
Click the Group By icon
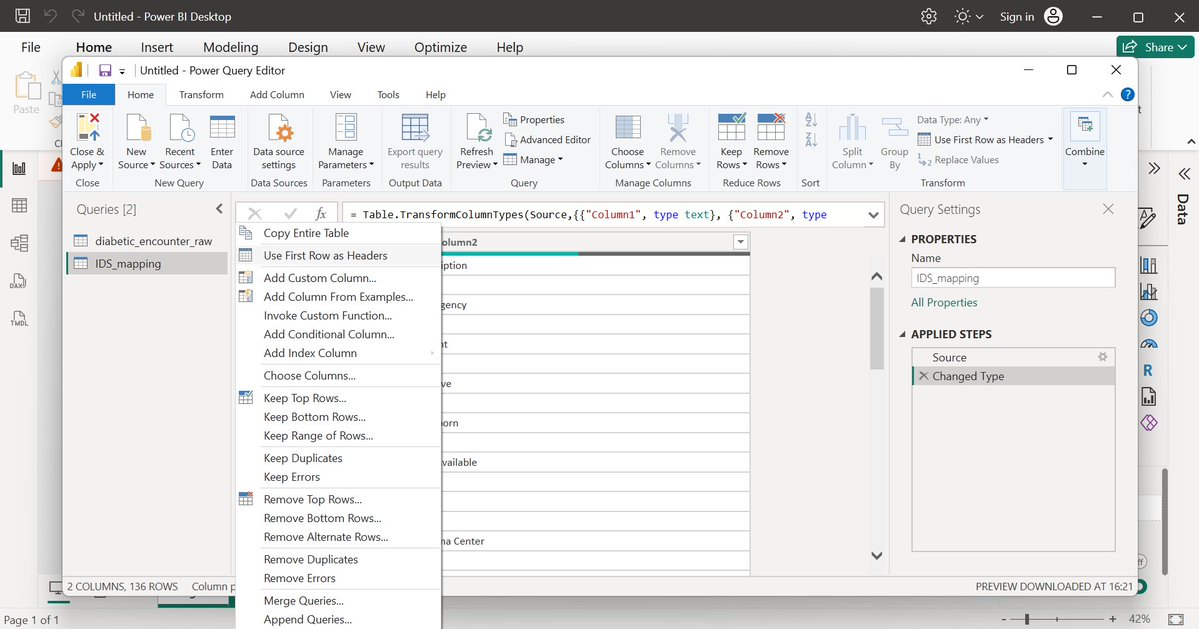(894, 128)
